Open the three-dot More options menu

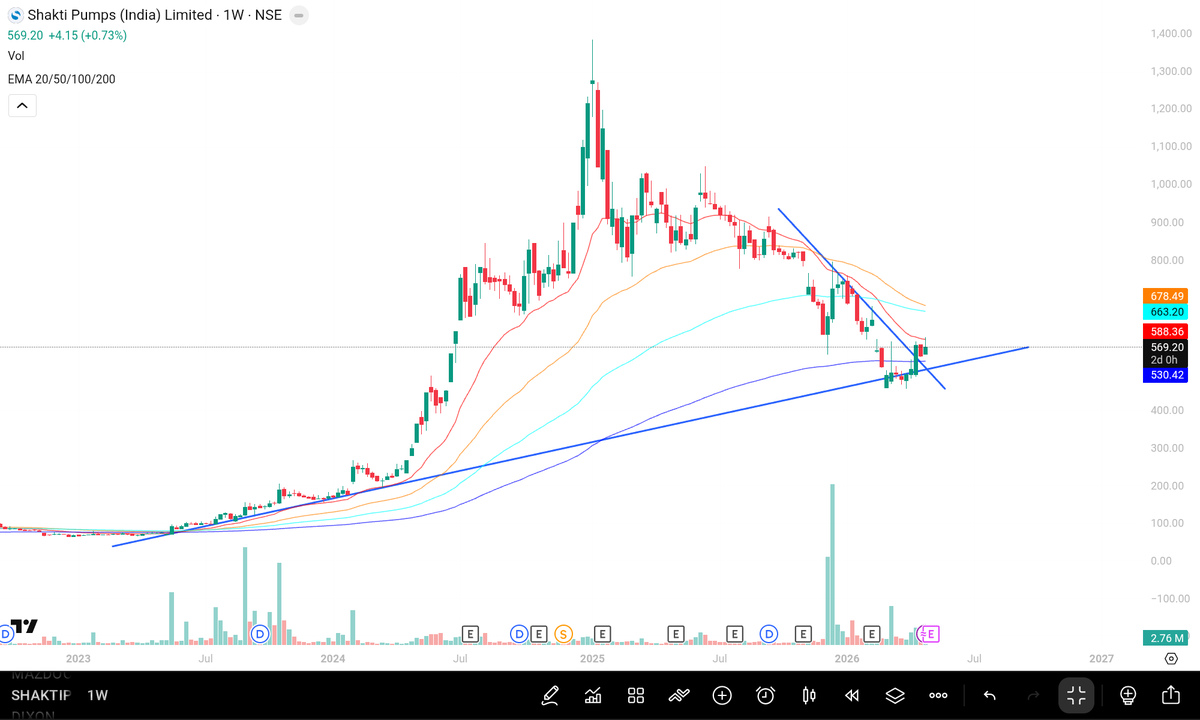pyautogui.click(x=937, y=695)
